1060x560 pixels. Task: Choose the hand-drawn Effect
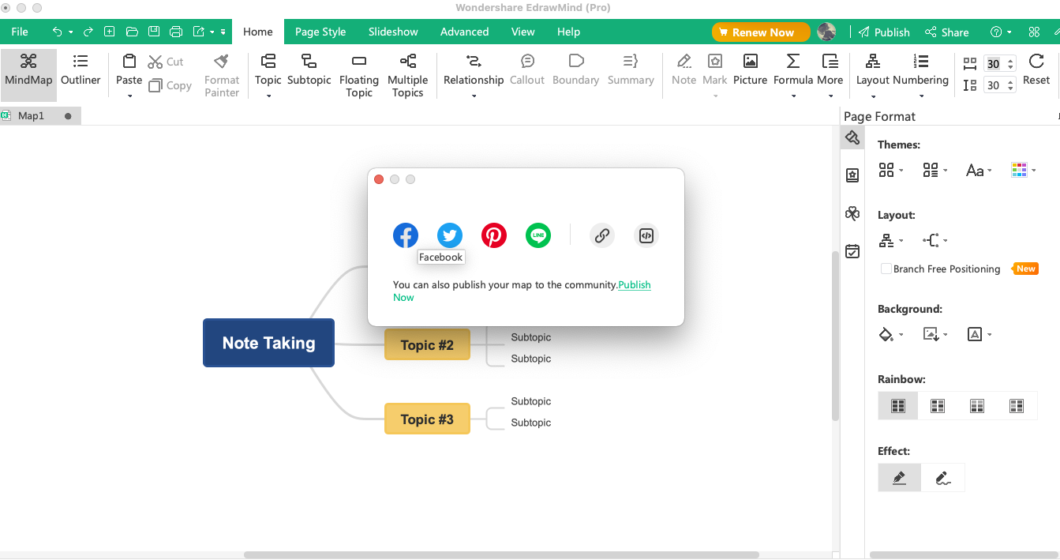point(942,478)
